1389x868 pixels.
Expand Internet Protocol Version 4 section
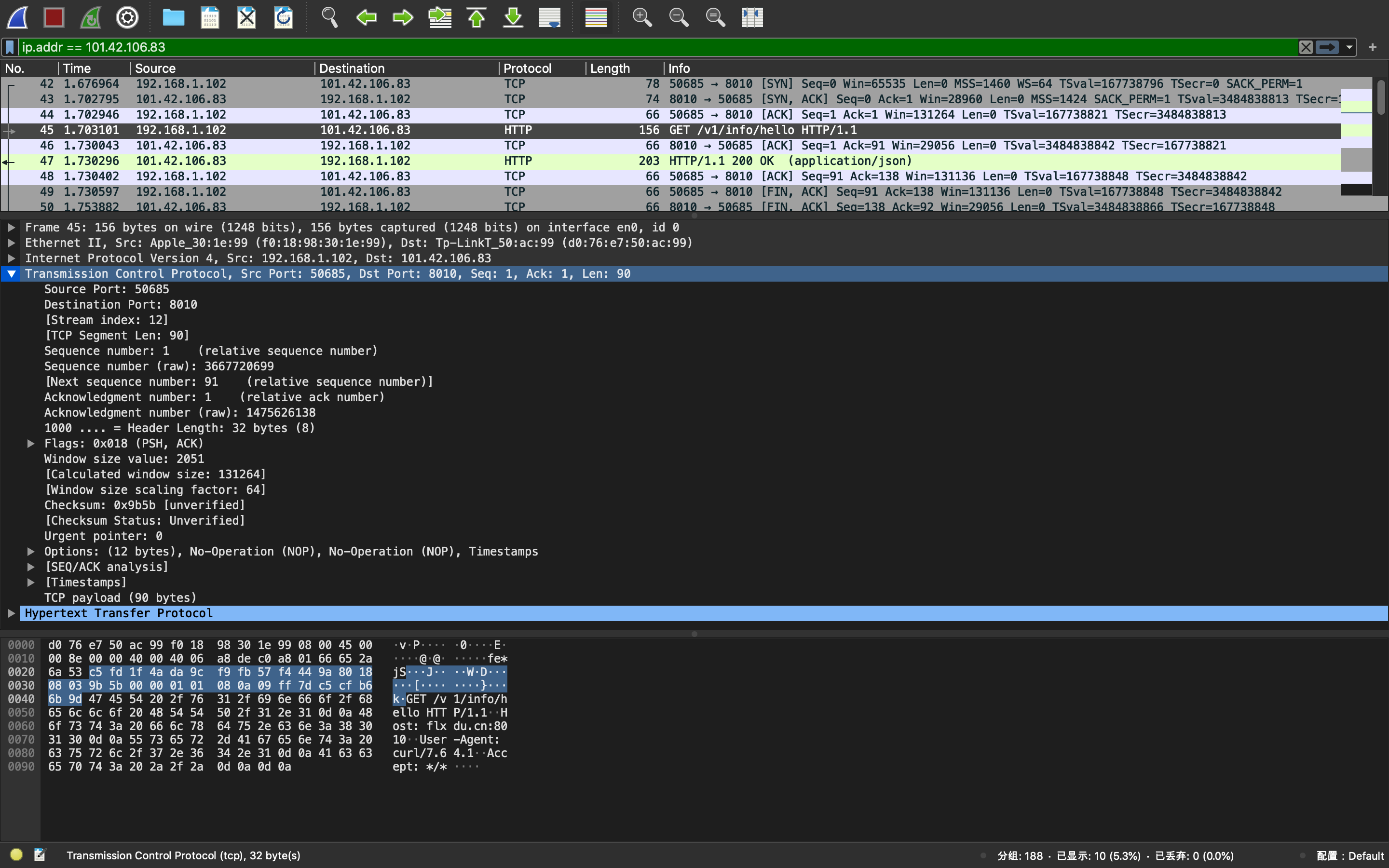tap(12, 258)
